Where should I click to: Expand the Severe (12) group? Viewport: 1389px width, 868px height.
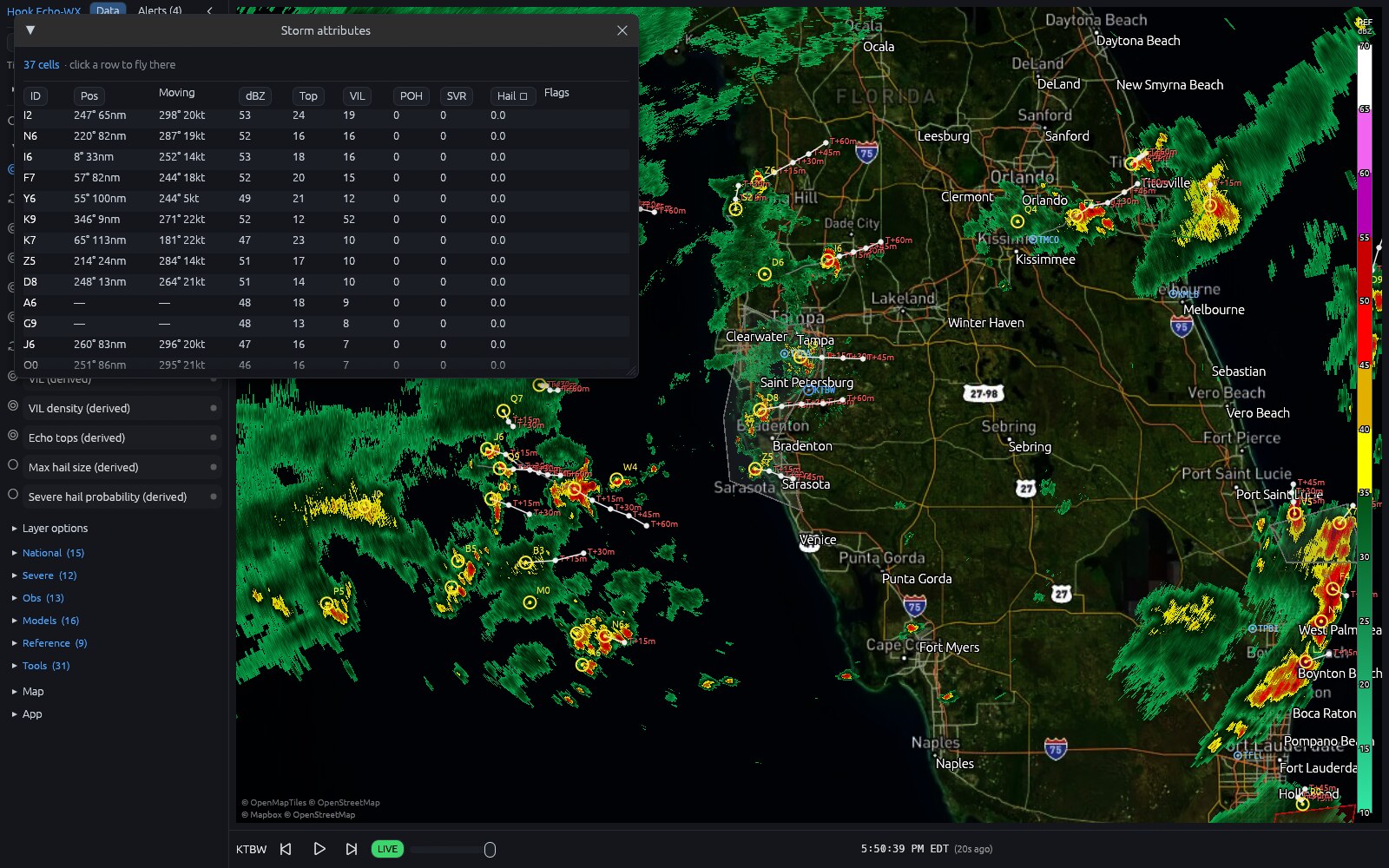coord(44,575)
